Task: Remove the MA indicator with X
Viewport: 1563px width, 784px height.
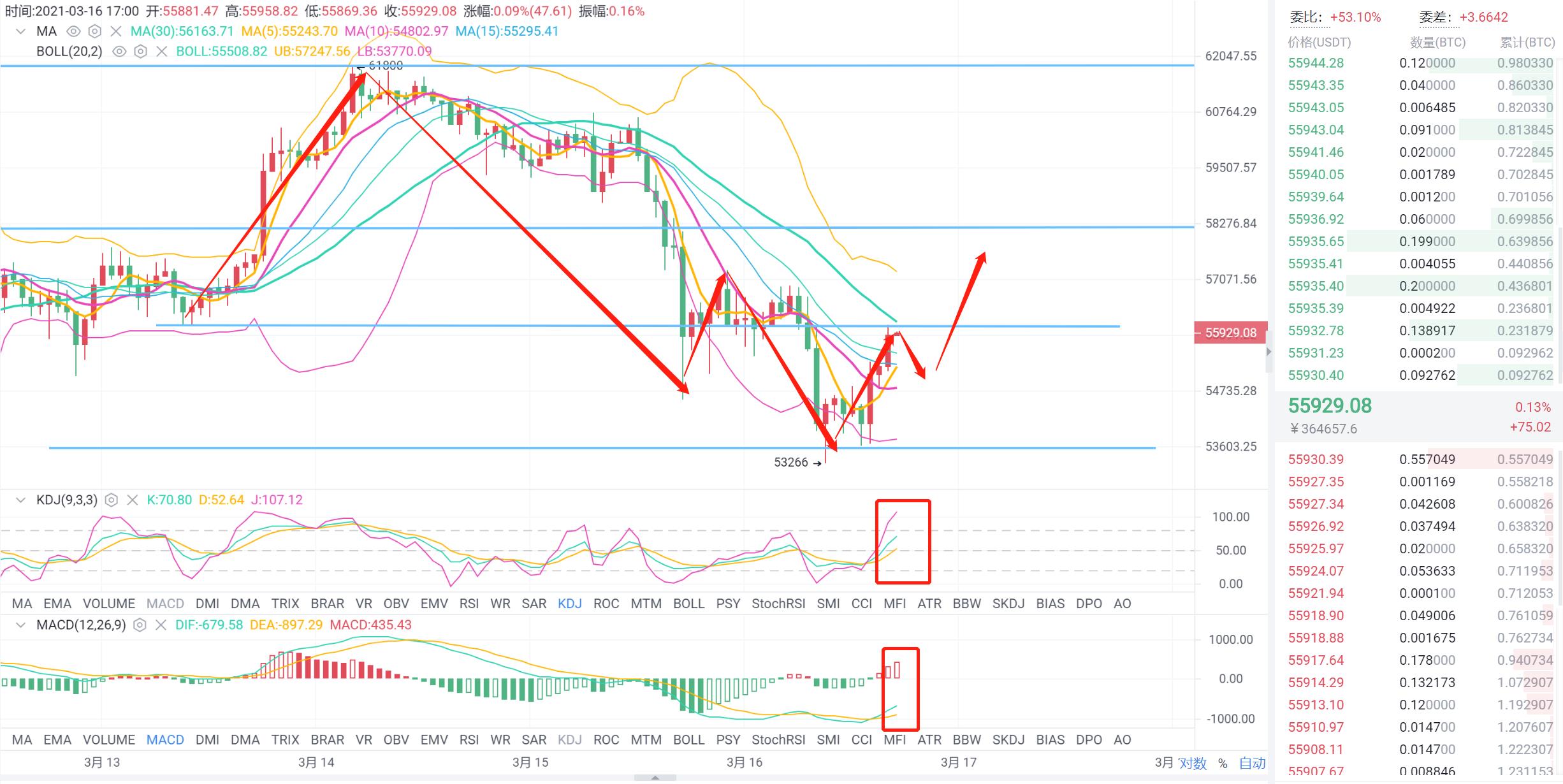Action: click(116, 31)
